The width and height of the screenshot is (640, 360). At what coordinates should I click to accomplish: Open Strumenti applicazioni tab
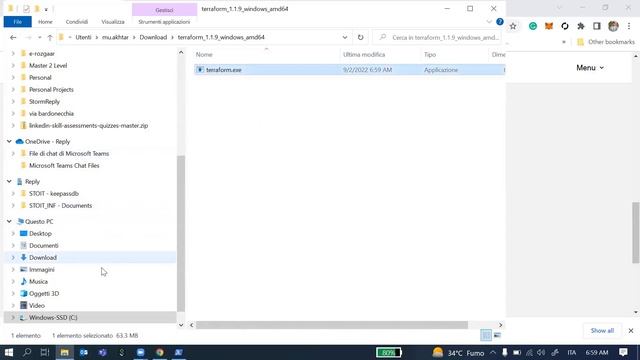coord(164,22)
